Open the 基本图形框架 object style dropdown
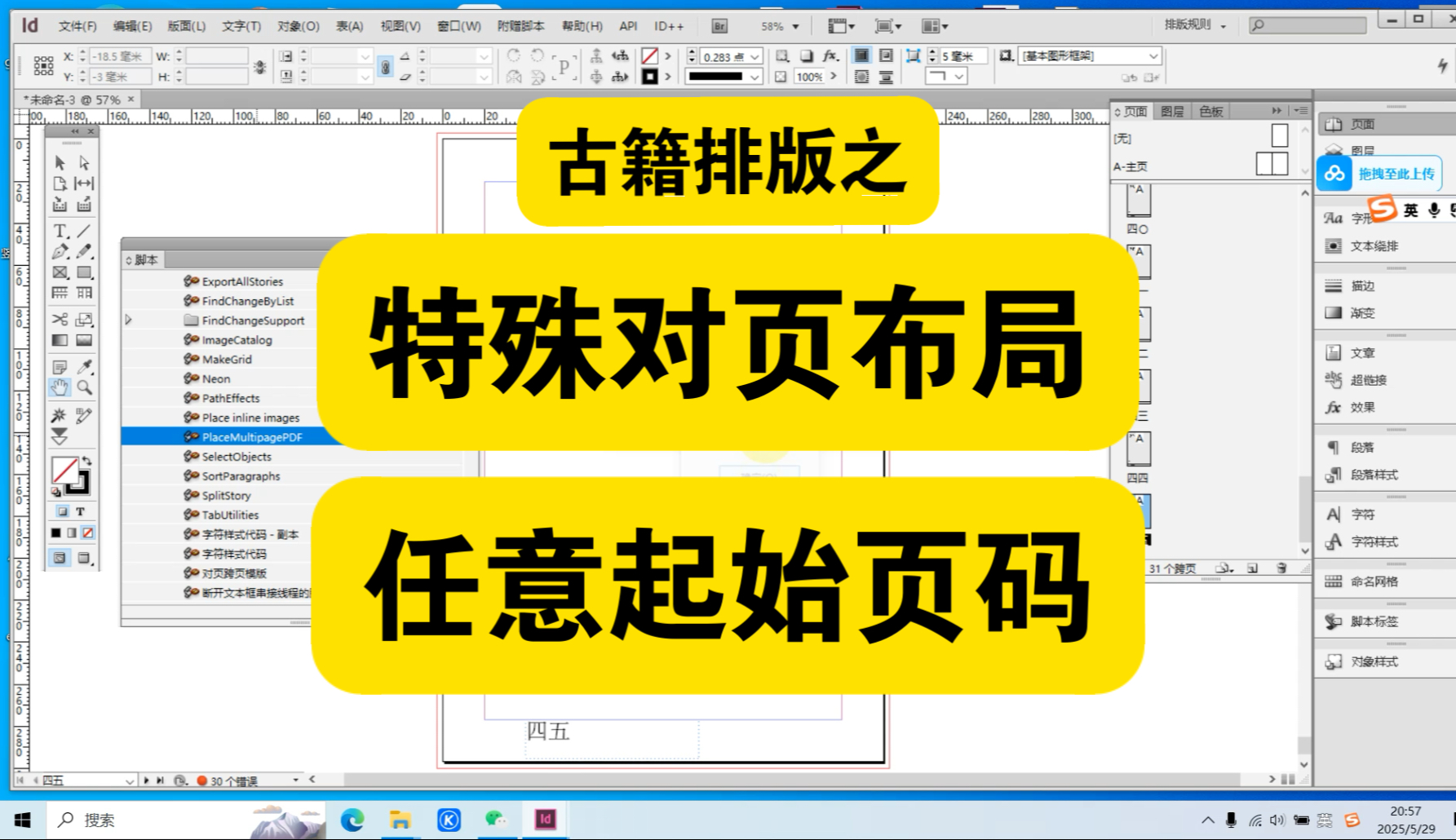 coord(1153,55)
